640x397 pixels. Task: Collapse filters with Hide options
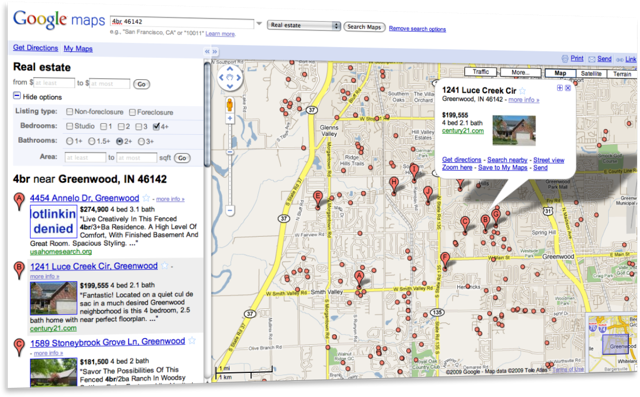(38, 97)
